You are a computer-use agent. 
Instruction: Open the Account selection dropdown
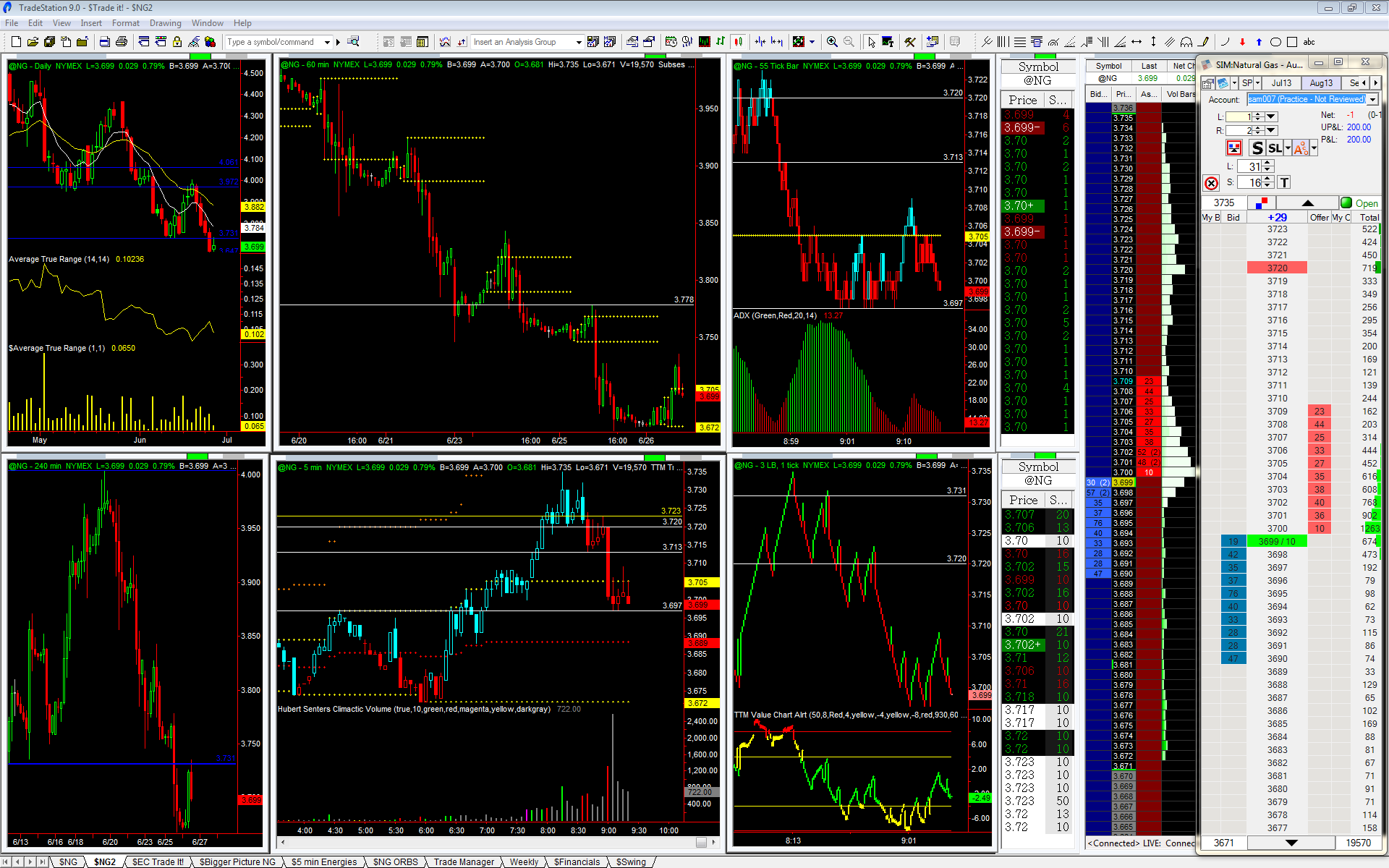(1372, 100)
